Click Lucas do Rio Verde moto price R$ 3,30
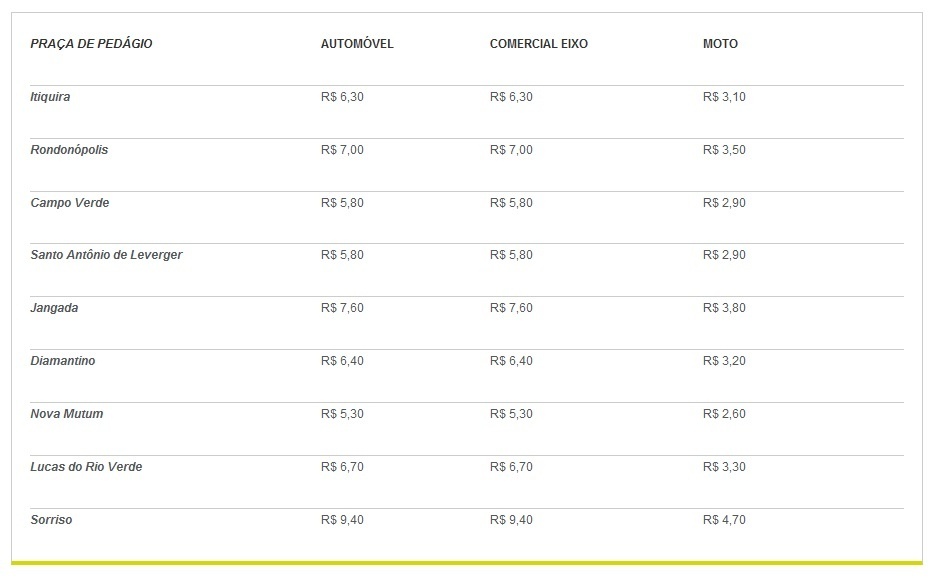937x578 pixels. [x=724, y=467]
